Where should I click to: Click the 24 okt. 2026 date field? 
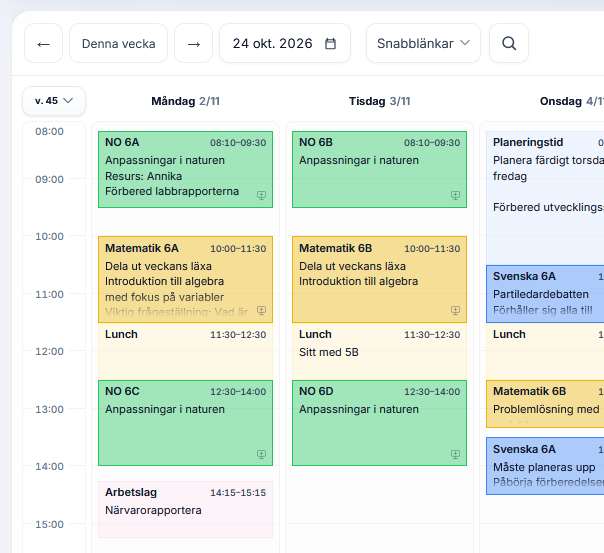(285, 43)
